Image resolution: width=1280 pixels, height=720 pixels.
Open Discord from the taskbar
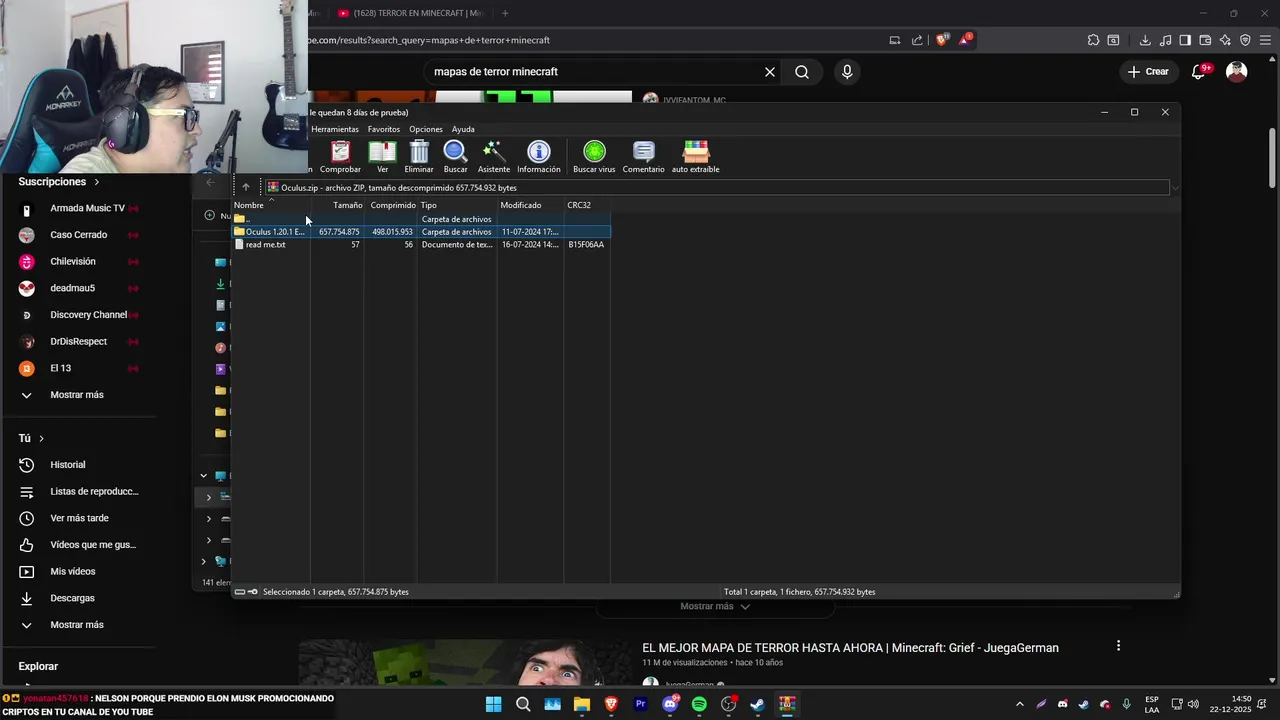tap(670, 704)
